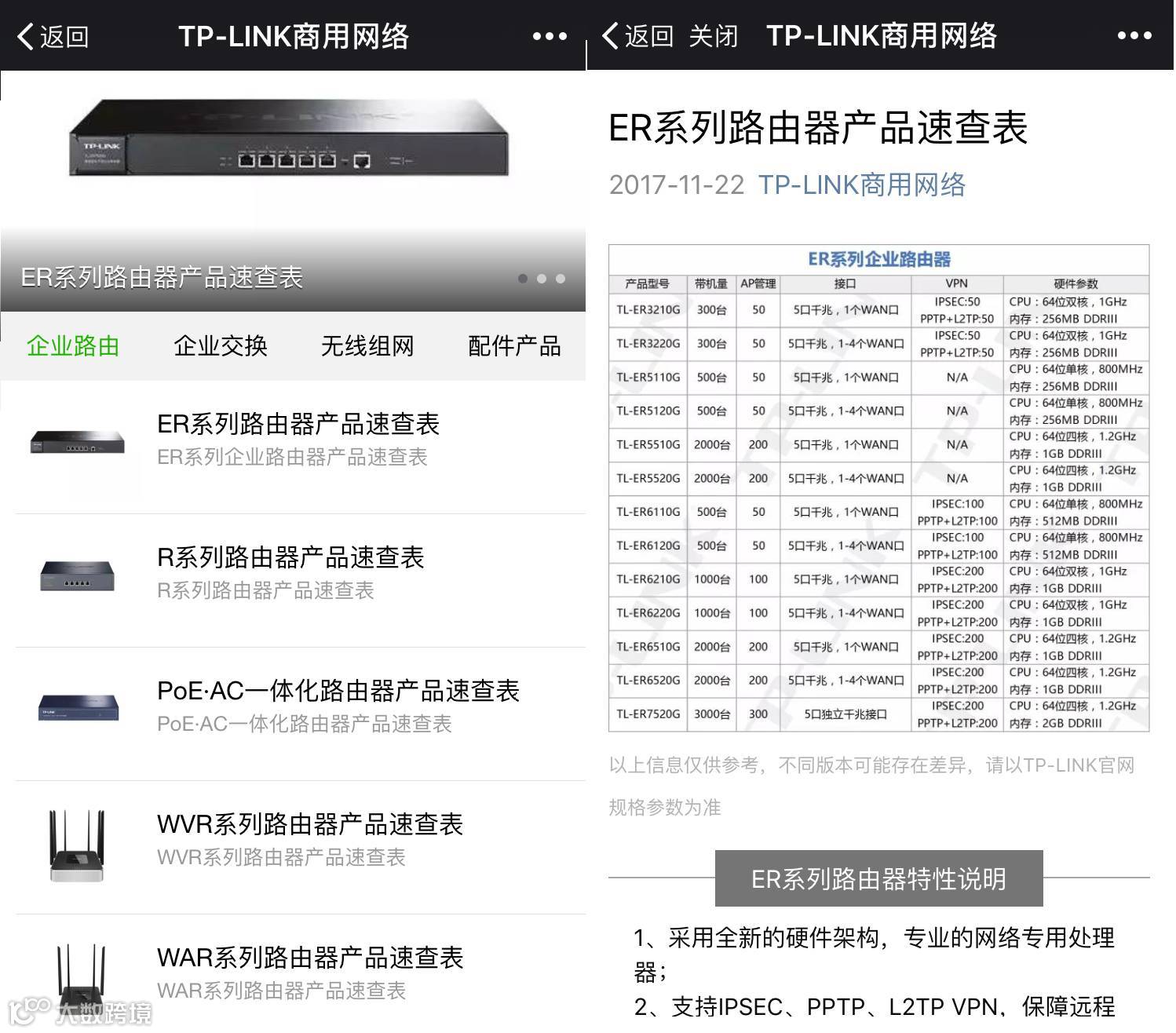
Task: Open the R系列路由器产品速查表 list entry title
Action: (291, 557)
